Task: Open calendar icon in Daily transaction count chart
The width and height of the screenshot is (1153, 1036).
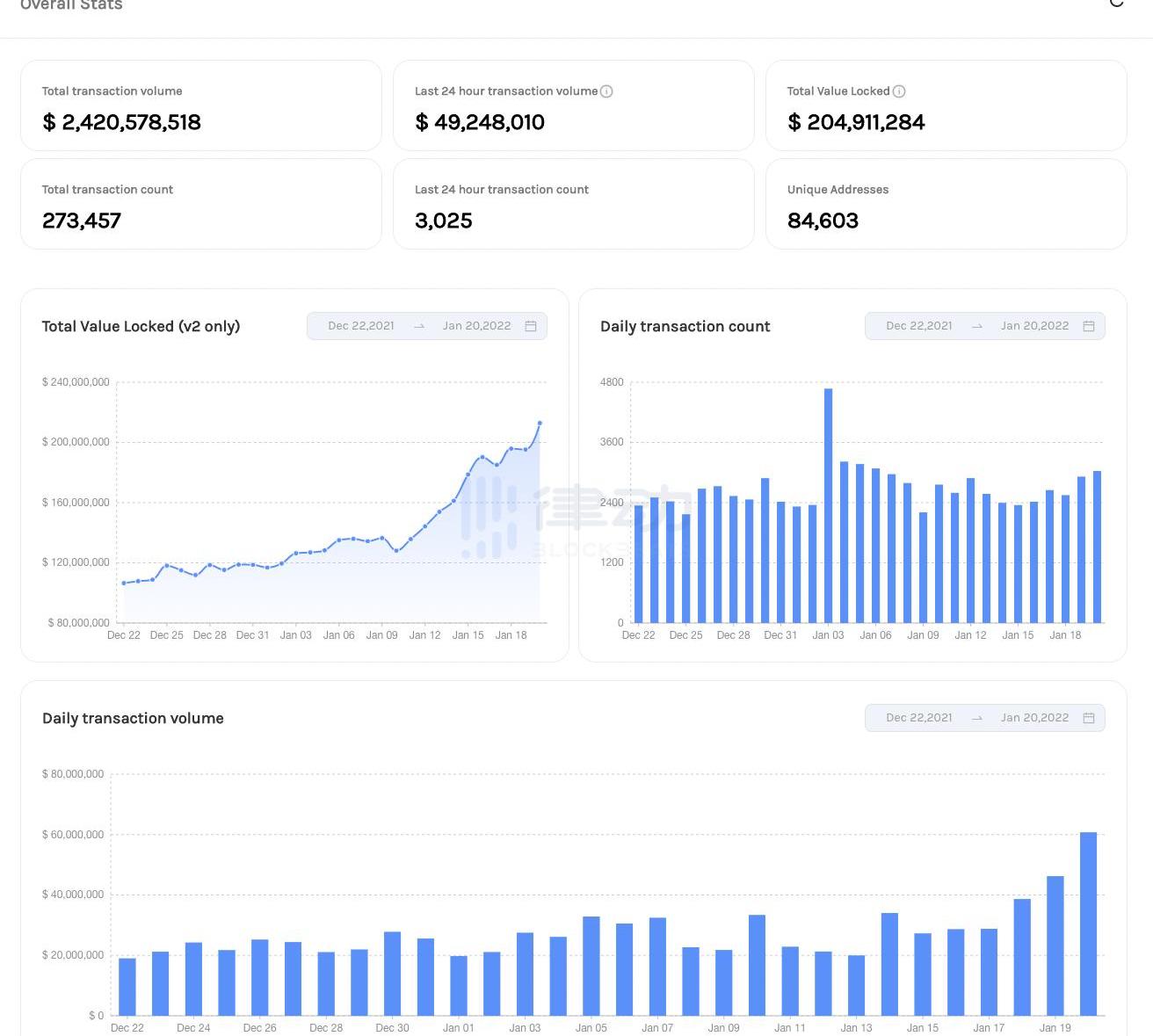Action: tap(1089, 326)
